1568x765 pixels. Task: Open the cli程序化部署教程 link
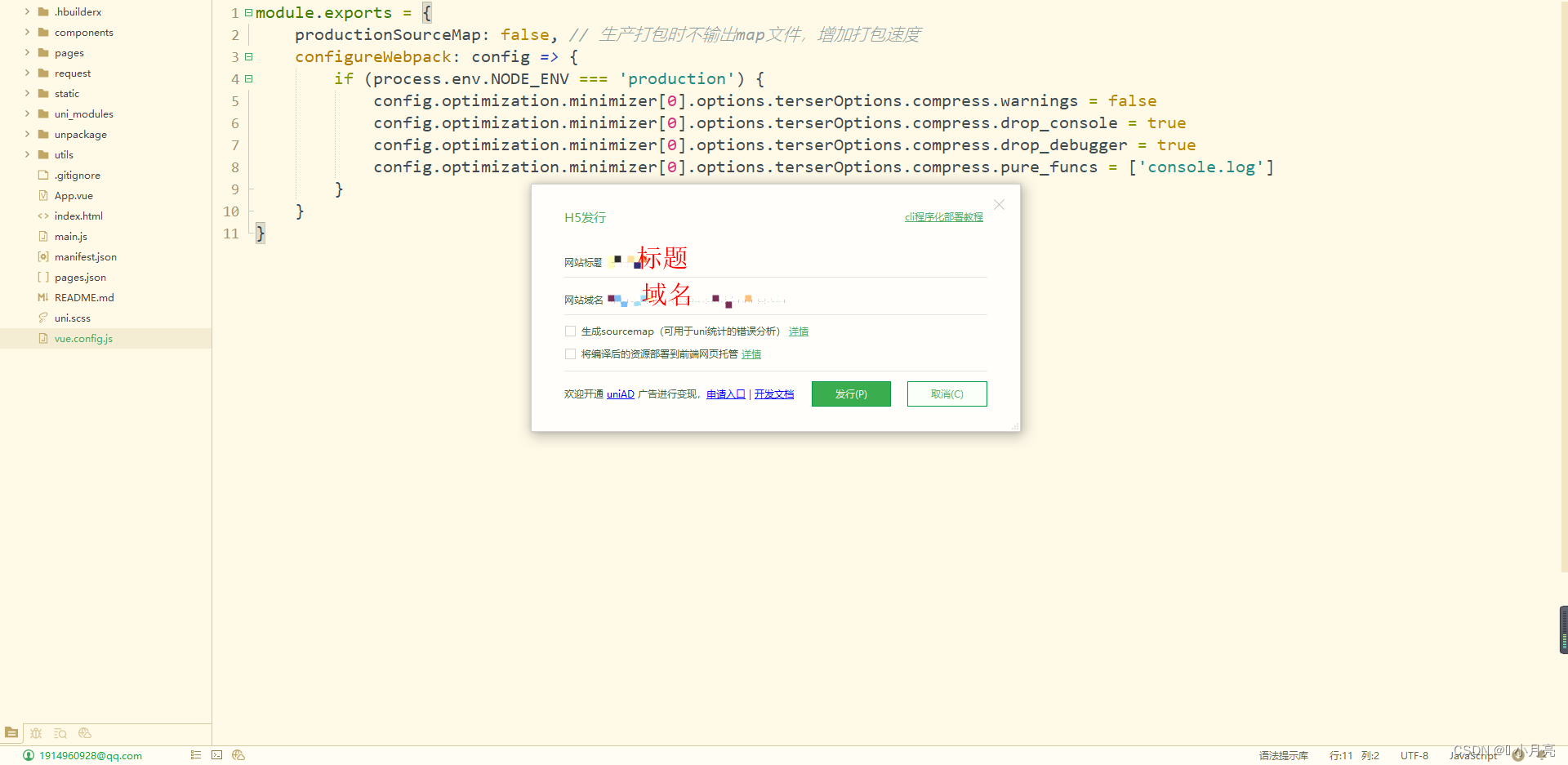pyautogui.click(x=944, y=217)
